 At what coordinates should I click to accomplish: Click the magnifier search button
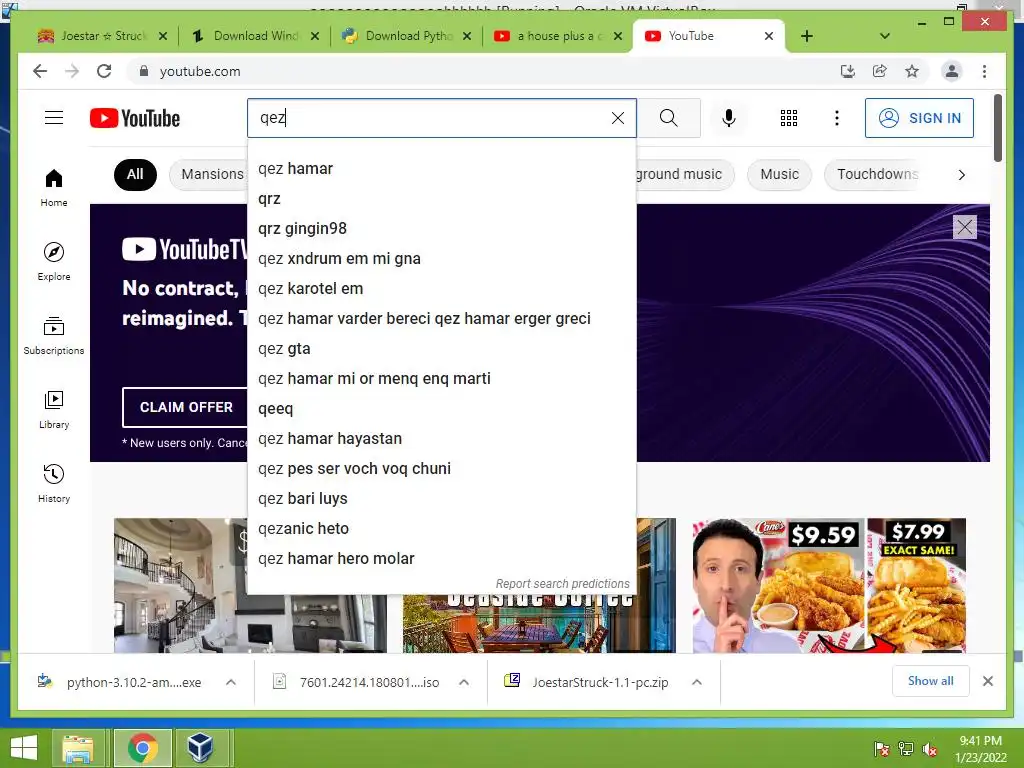point(668,118)
